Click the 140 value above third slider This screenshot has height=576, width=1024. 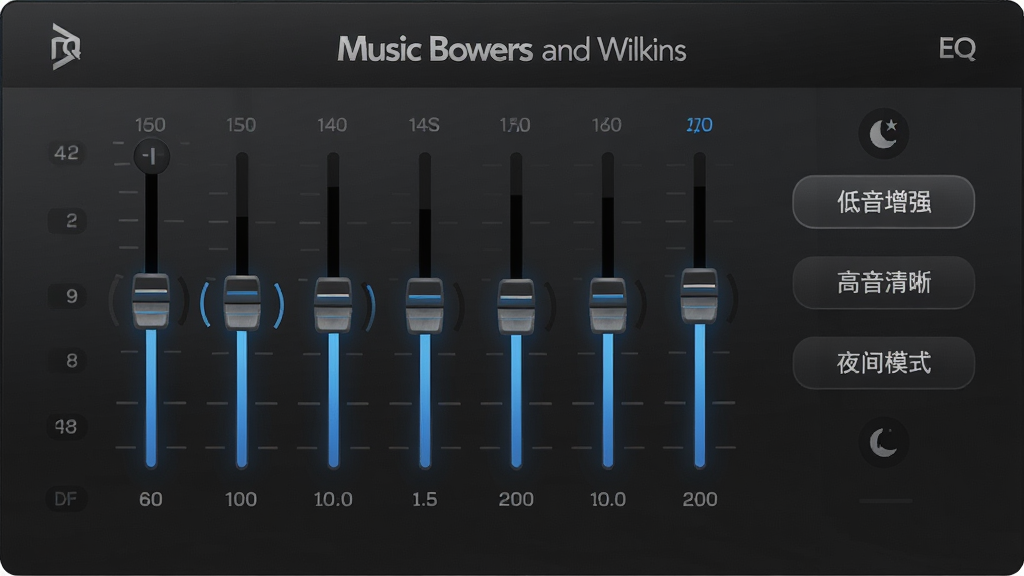(332, 125)
